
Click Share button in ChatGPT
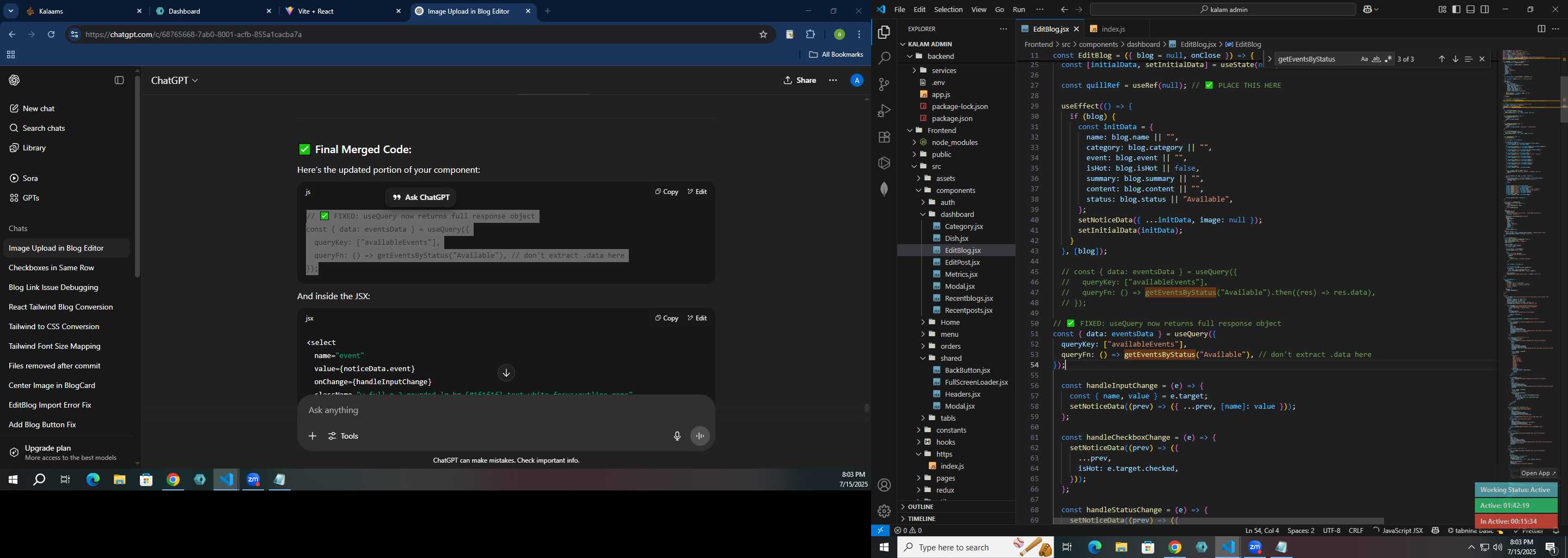pyautogui.click(x=800, y=81)
